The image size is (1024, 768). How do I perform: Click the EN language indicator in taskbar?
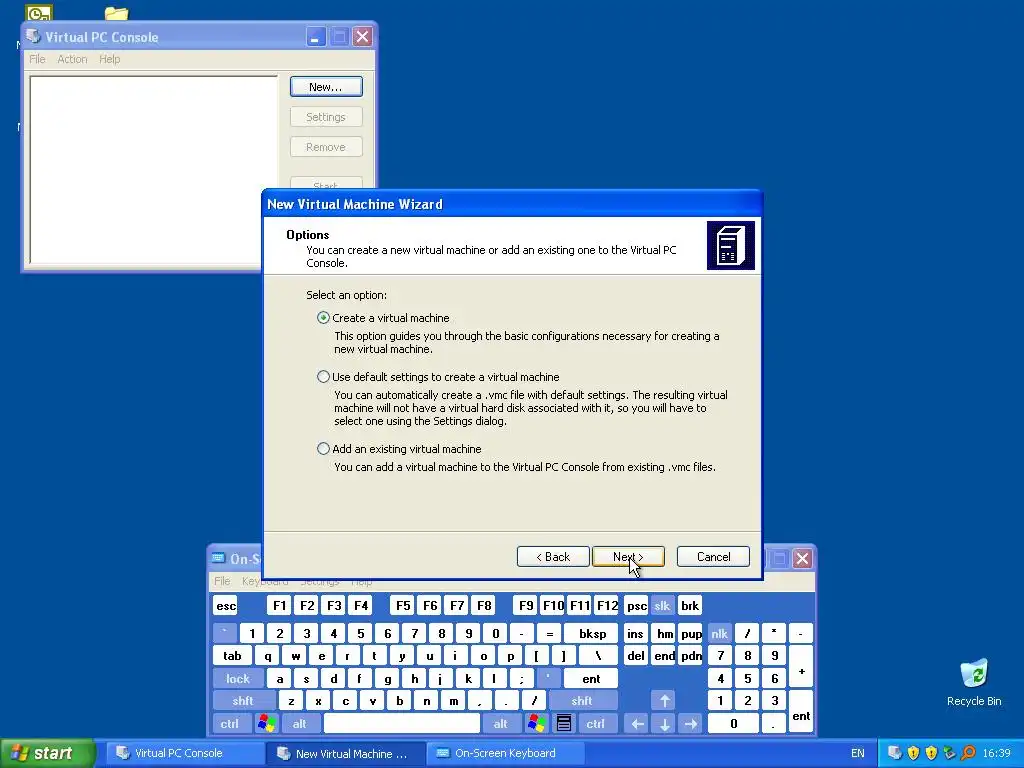click(857, 754)
